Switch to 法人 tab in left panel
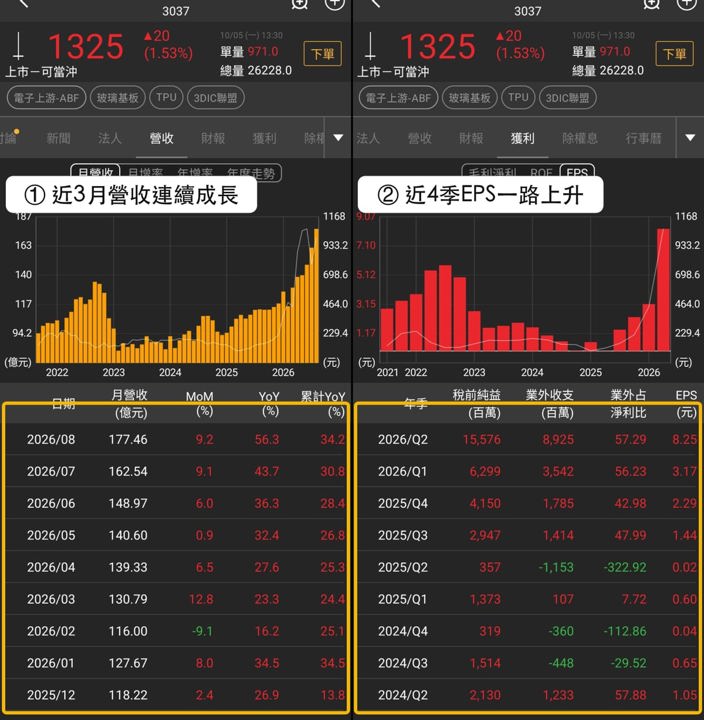This screenshot has width=704, height=720. pyautogui.click(x=110, y=138)
